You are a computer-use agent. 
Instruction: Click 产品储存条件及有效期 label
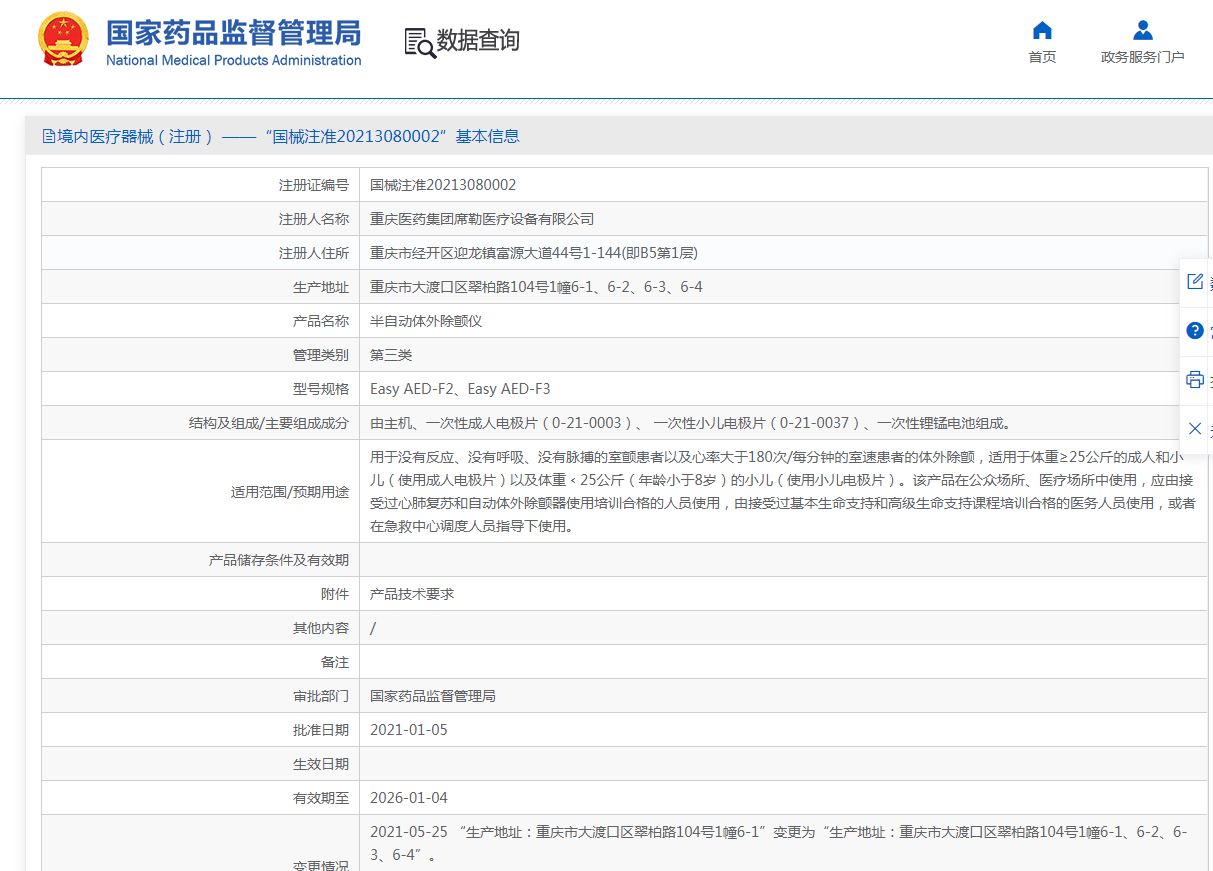click(279, 560)
